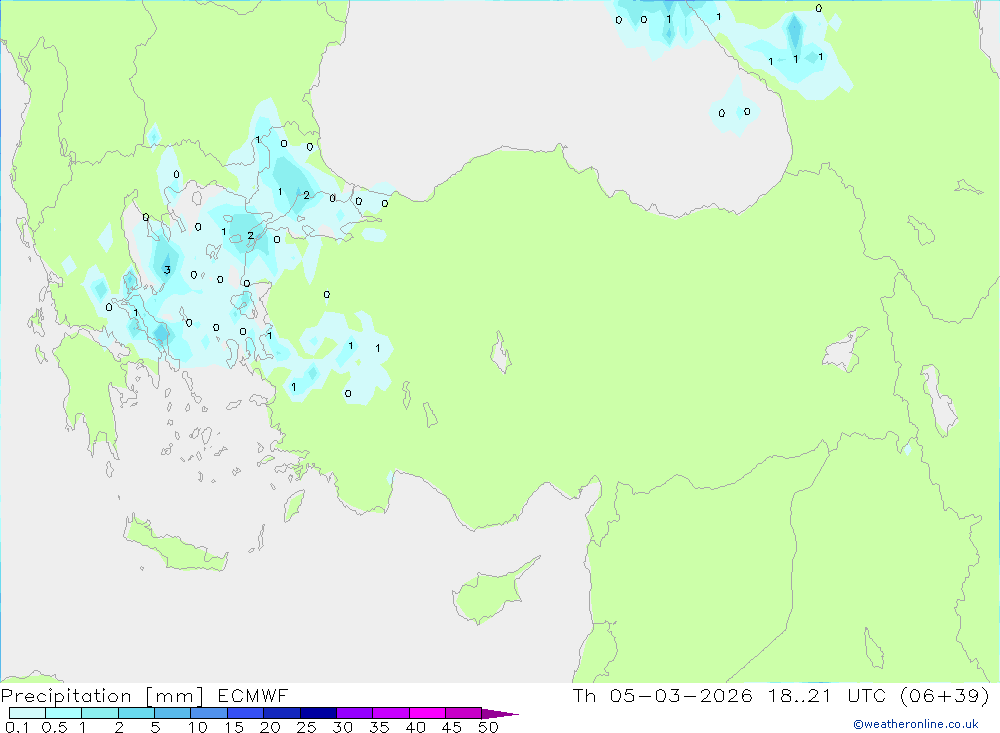Click the '18..21' time range text
This screenshot has height=733, width=1000.
pos(800,696)
